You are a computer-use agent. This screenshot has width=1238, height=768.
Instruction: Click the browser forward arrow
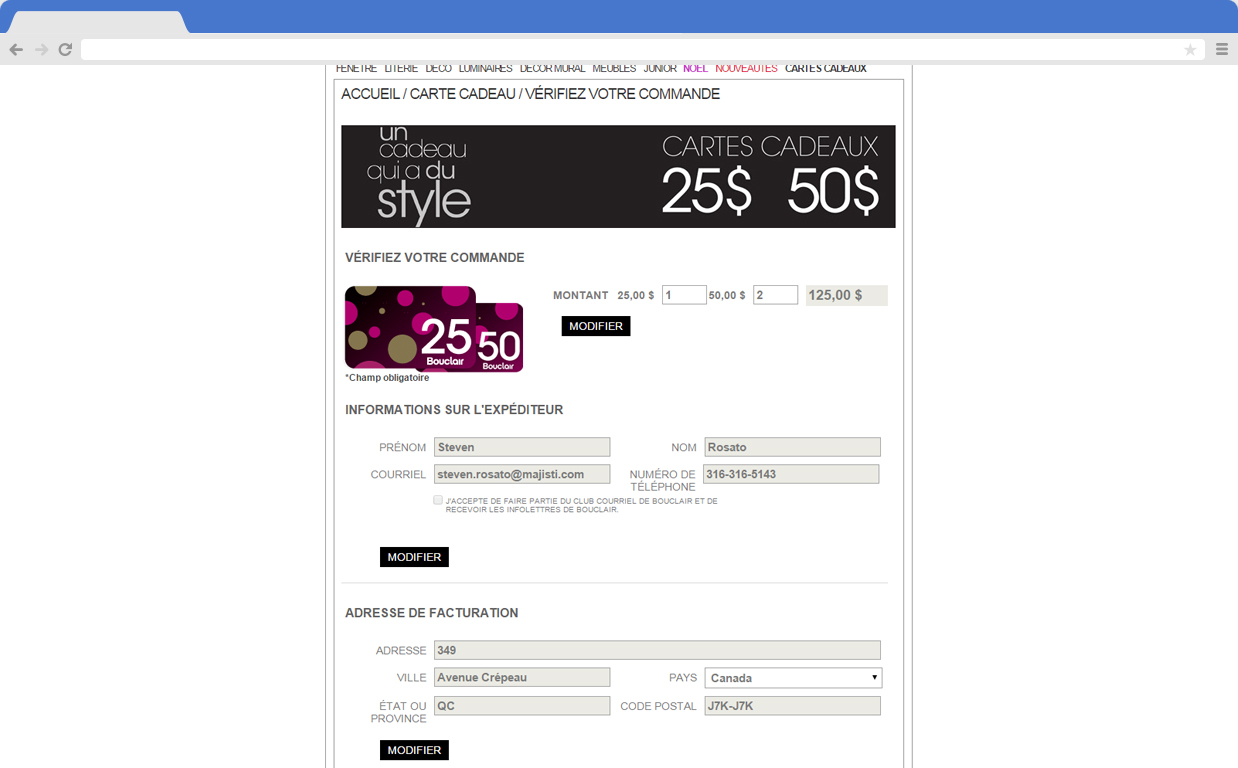click(40, 48)
